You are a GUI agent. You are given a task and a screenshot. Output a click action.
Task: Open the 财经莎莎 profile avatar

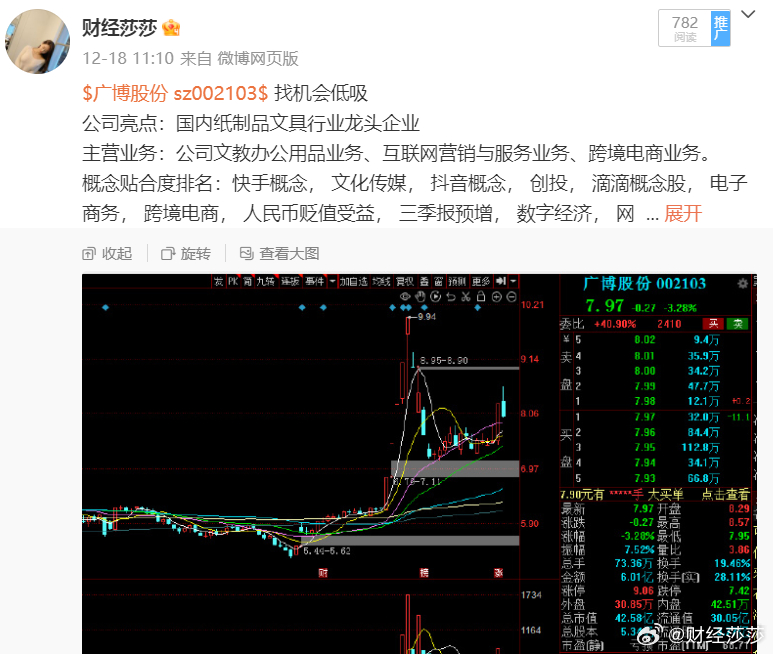pos(37,41)
